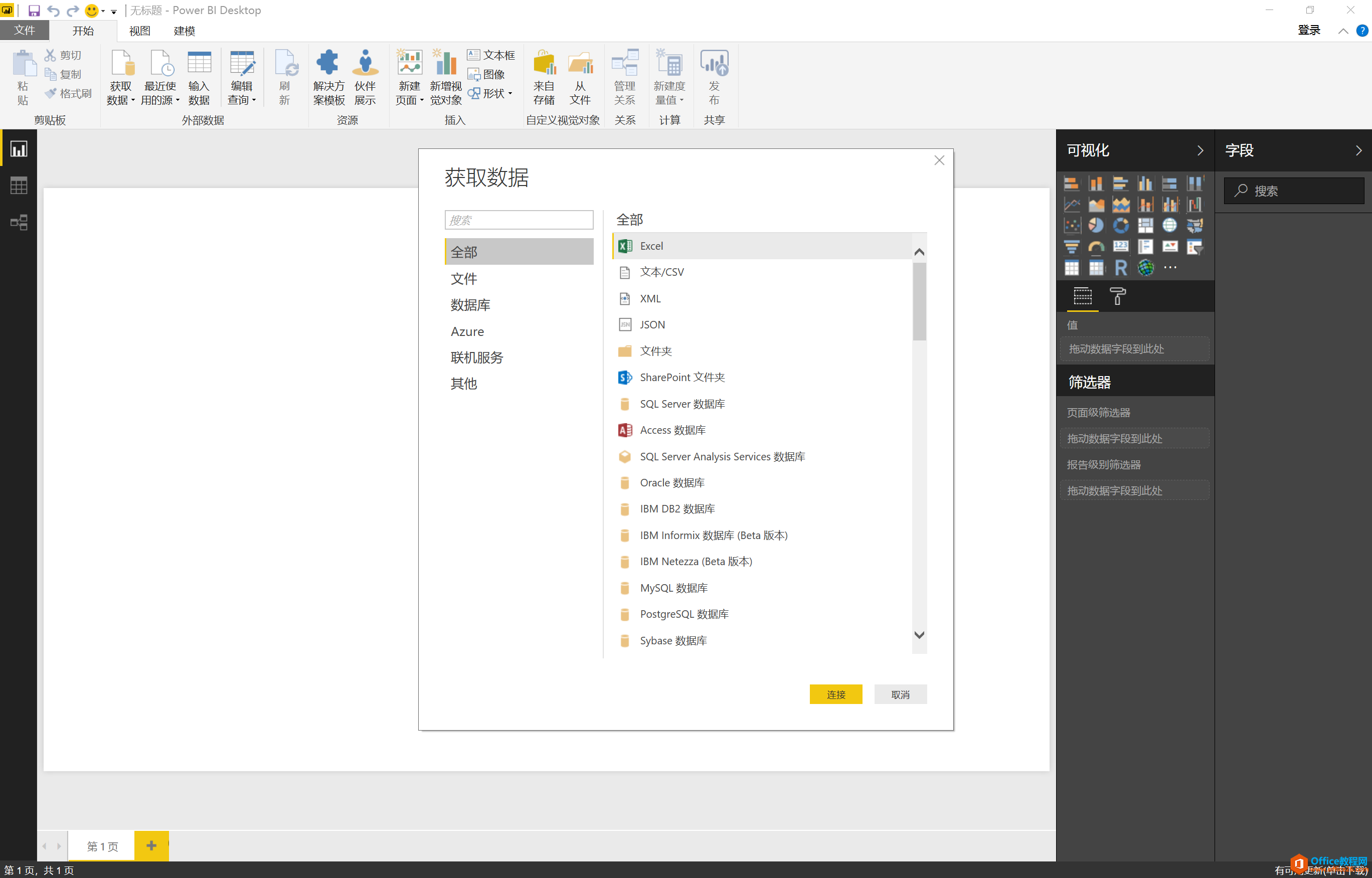Select MySQL 数据库 data source
Screen dimensions: 1372x878
coord(763,588)
